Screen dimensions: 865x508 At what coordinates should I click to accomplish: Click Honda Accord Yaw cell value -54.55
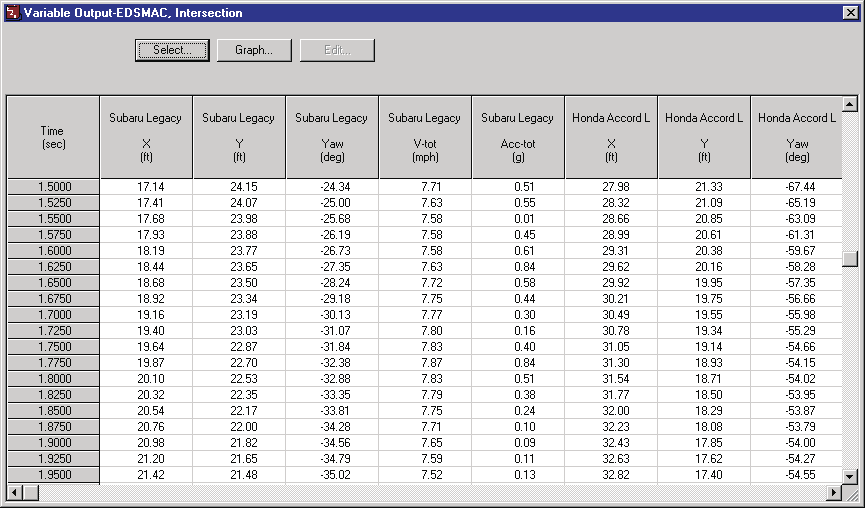tap(797, 475)
